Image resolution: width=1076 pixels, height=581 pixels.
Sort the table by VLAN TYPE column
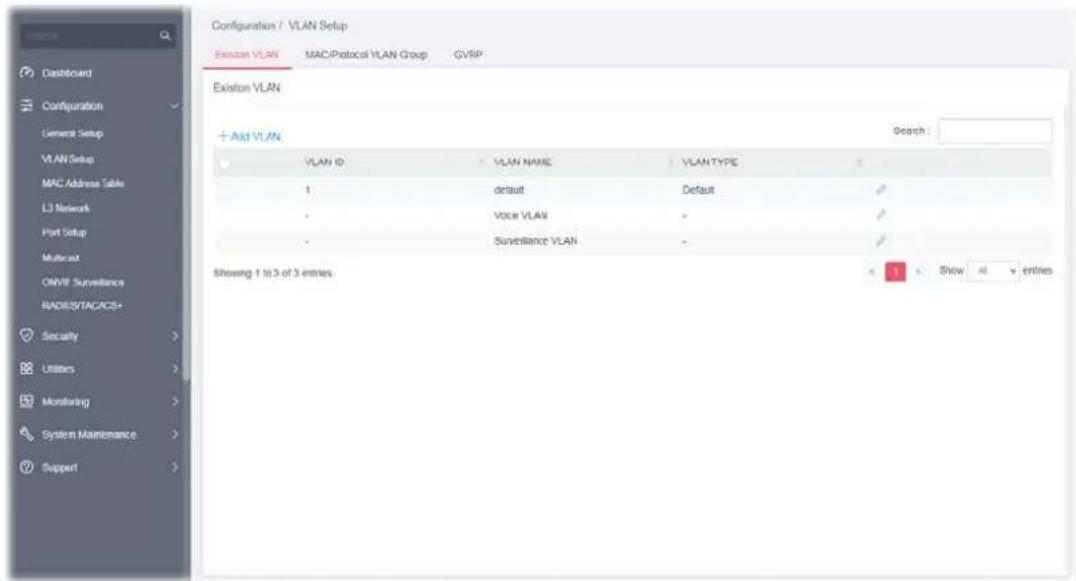[710, 163]
